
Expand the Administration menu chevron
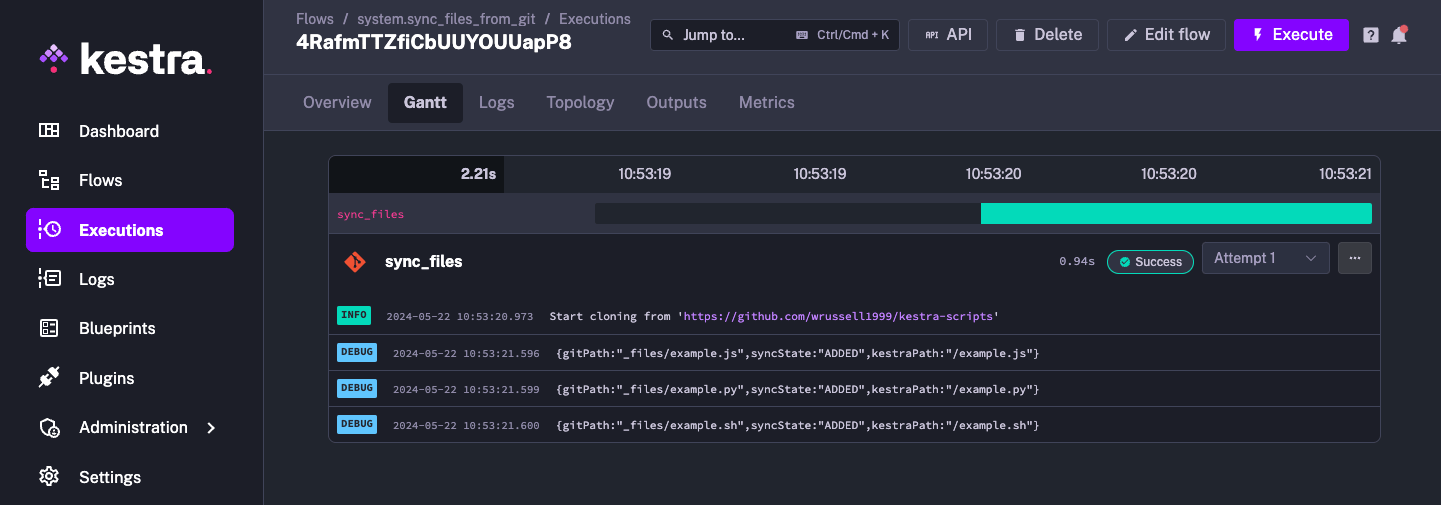pyautogui.click(x=211, y=428)
